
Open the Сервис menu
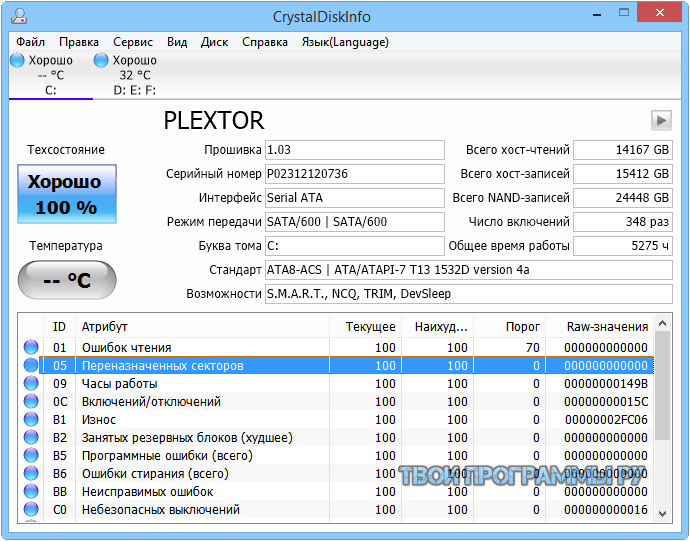(133, 42)
